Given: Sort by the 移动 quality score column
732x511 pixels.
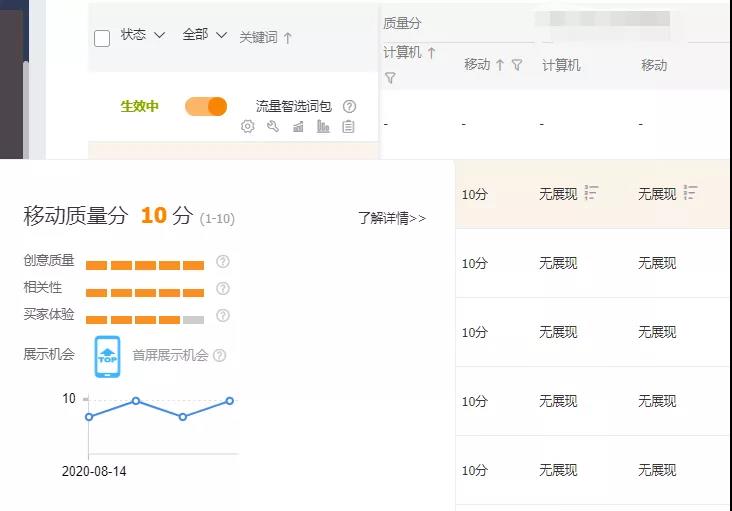Looking at the screenshot, I should pyautogui.click(x=483, y=65).
